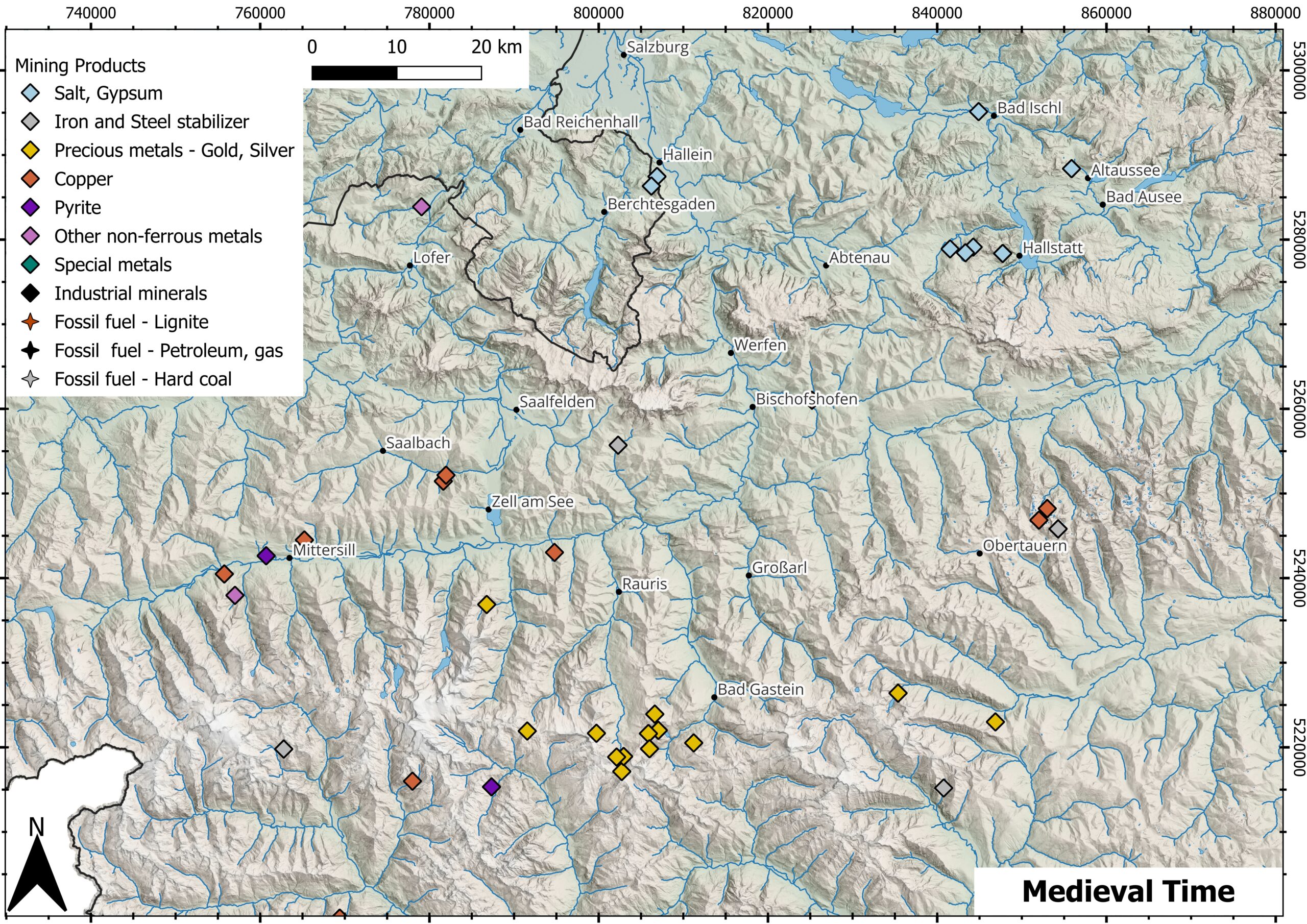Image resolution: width=1307 pixels, height=924 pixels.
Task: Click the Pyrite legend diamond
Action: point(30,207)
